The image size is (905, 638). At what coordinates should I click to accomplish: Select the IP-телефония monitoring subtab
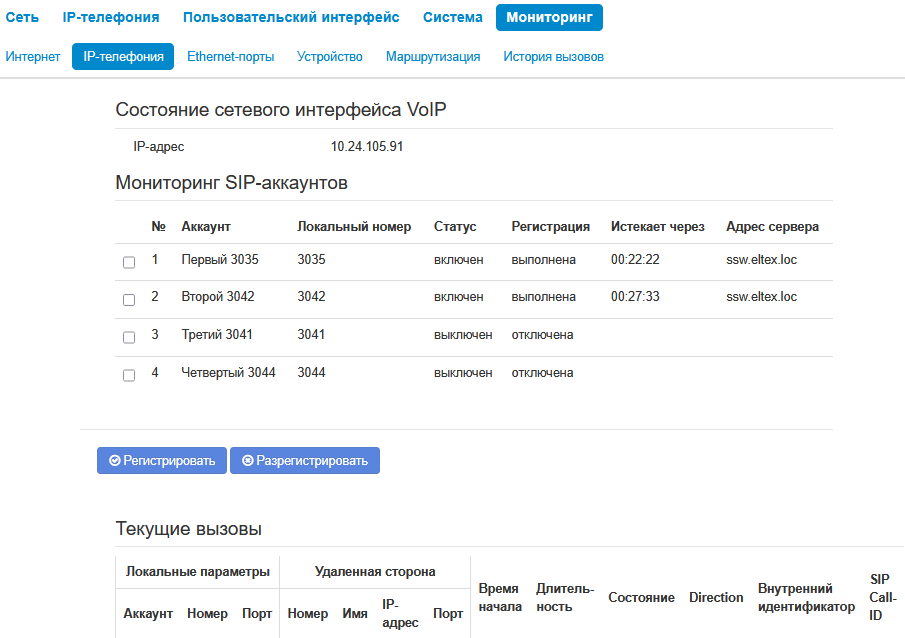(123, 57)
